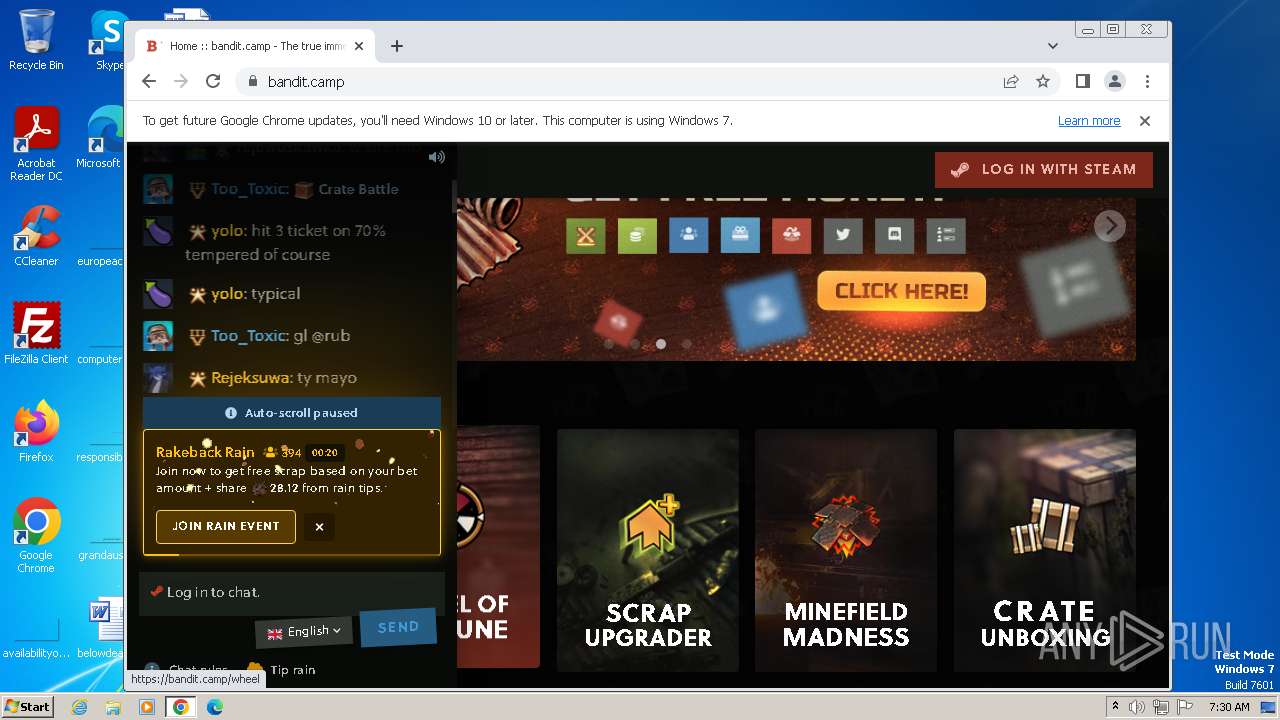
Task: Click username Rejeksuwa in chat
Action: (252, 378)
